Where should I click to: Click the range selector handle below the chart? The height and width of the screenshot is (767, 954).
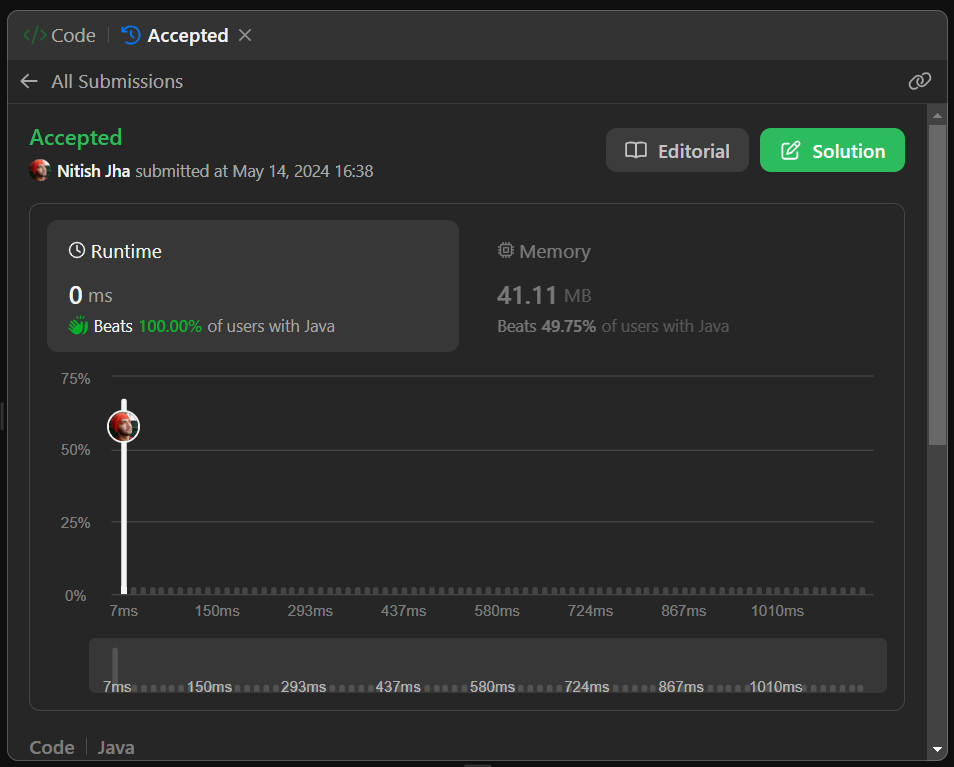click(x=115, y=665)
